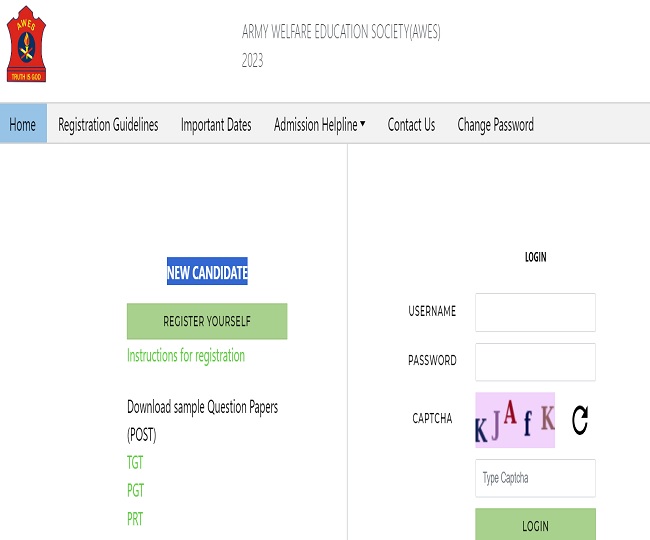This screenshot has height=540, width=650.
Task: Click the Army Welfare Education Society title
Action: (x=341, y=32)
